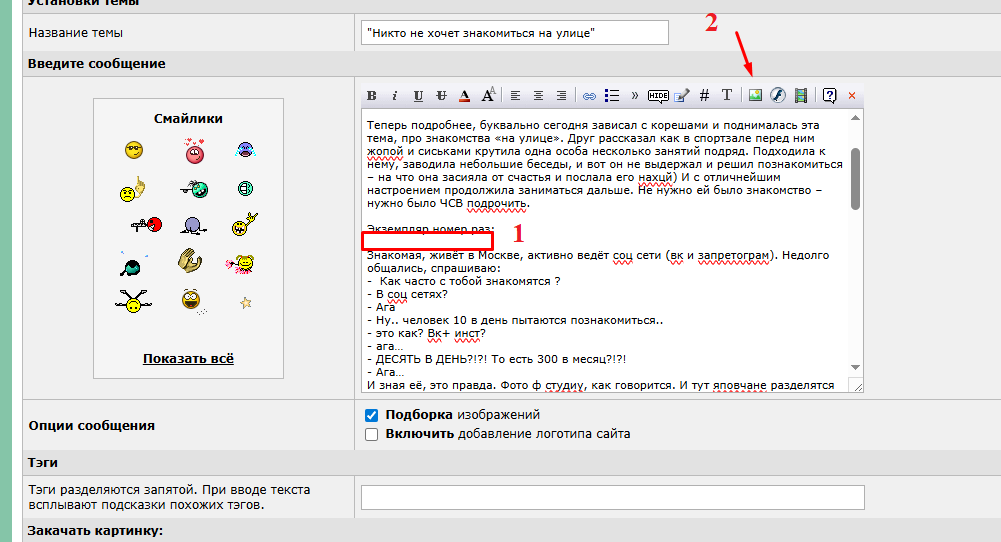1001x542 pixels.
Task: Click the 'Закачать картинку:' header
Action: [95, 531]
